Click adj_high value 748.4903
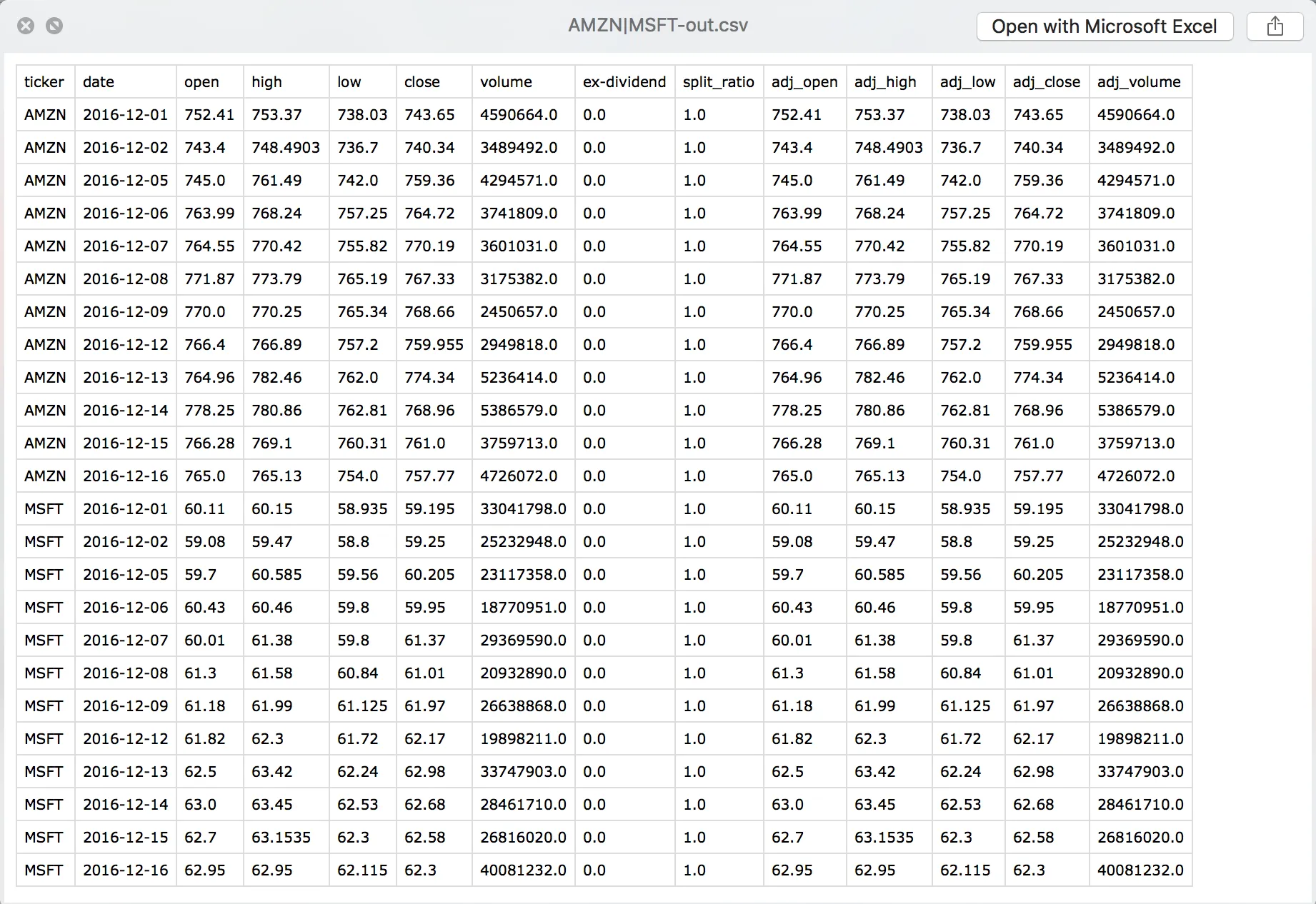 (889, 148)
